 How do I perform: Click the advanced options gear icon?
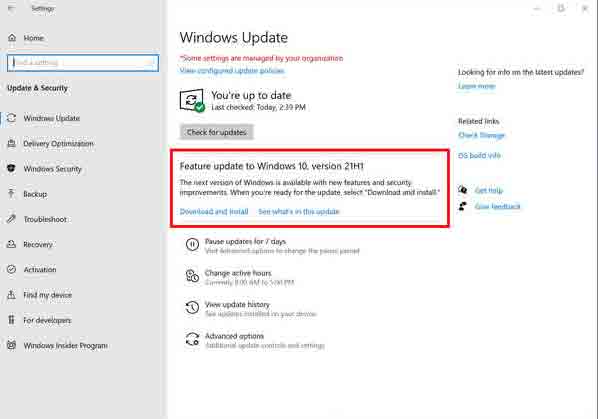tap(192, 339)
